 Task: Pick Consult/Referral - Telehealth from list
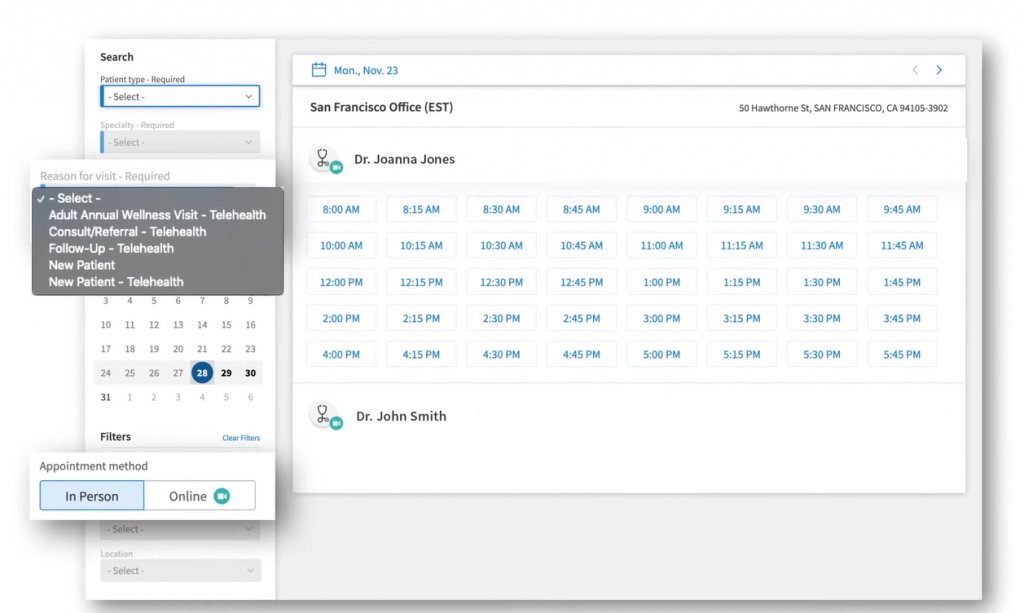127,232
